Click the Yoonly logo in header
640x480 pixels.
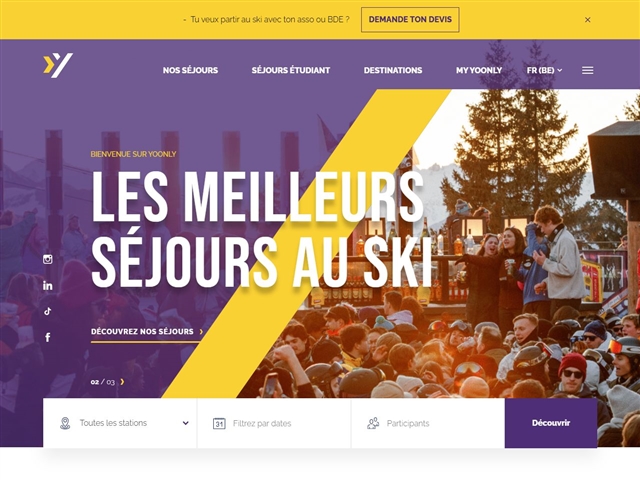tap(58, 65)
